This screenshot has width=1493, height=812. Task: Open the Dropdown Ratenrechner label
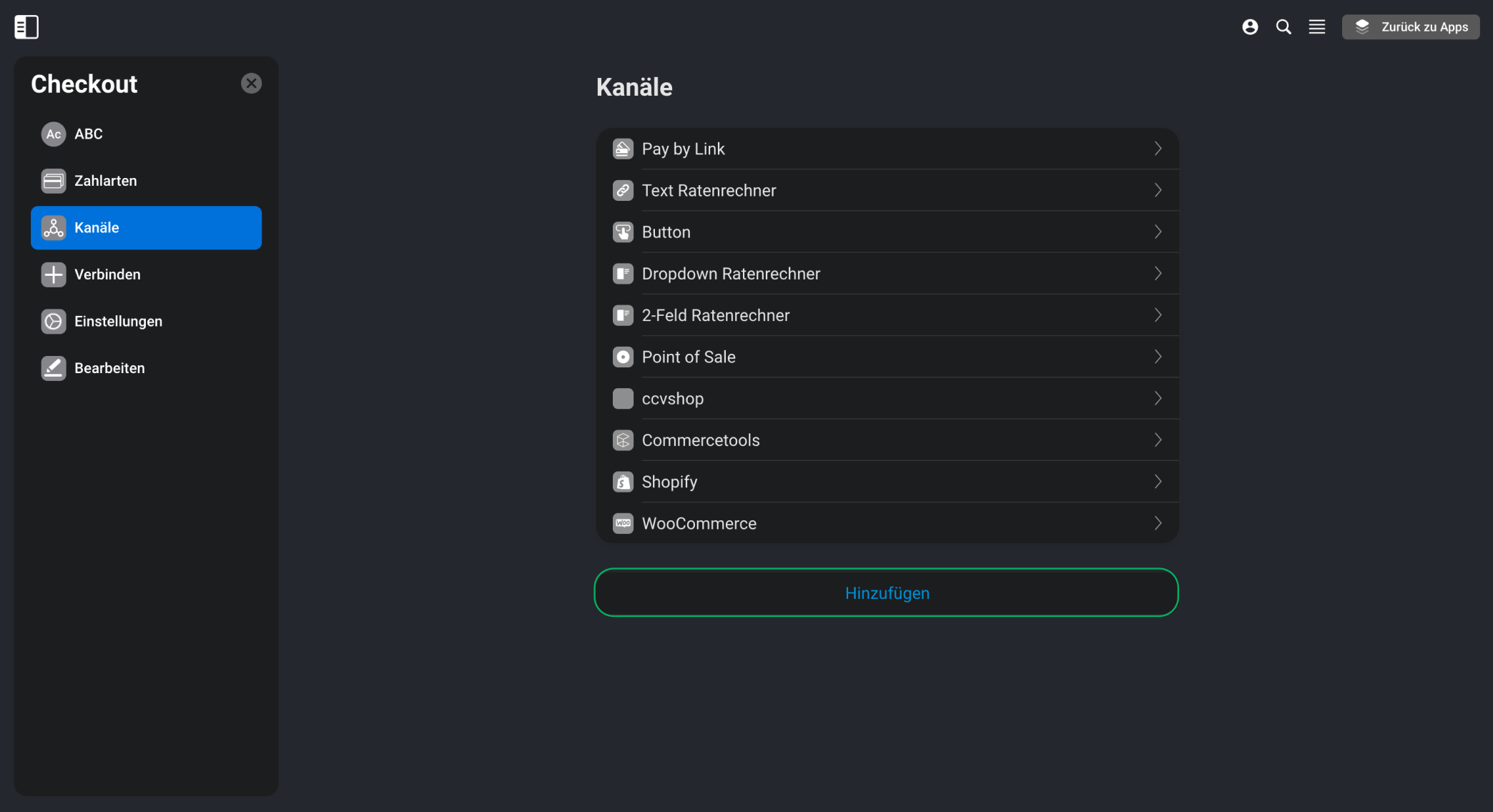tap(731, 274)
